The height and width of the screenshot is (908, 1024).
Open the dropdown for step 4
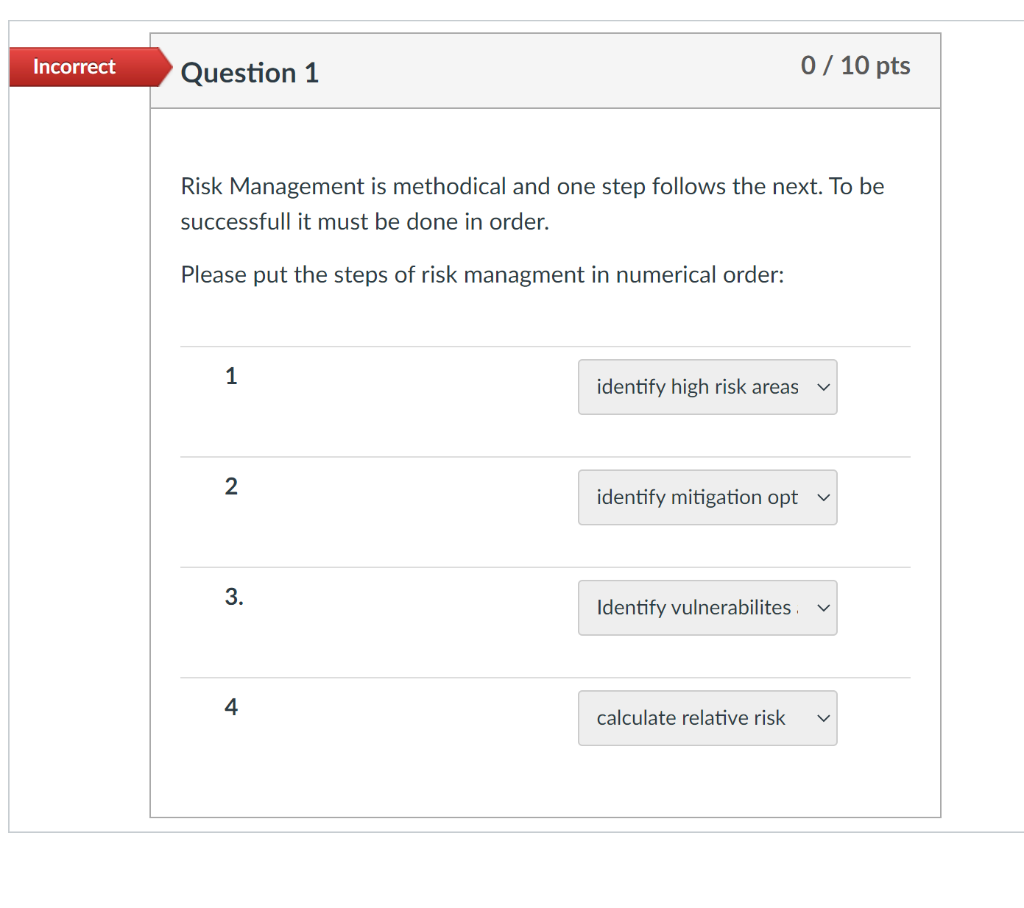(707, 718)
